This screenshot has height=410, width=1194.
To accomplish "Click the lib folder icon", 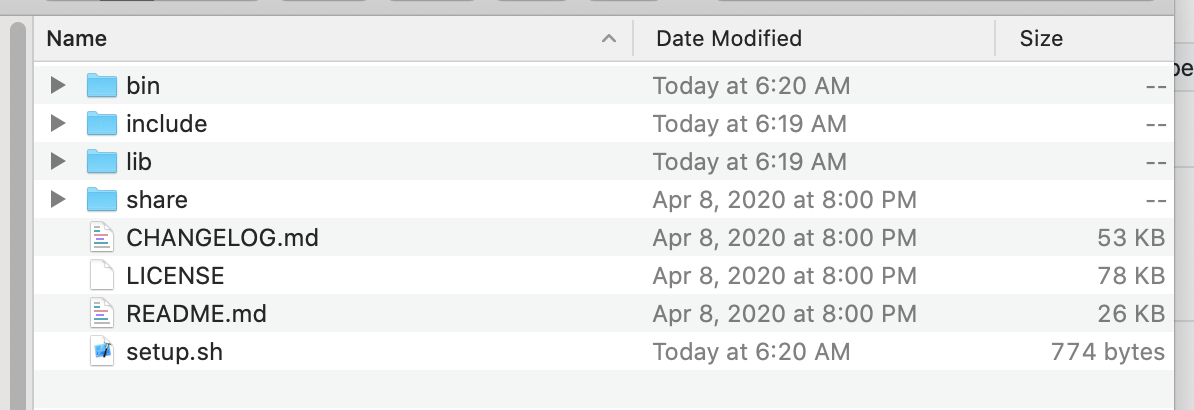I will coord(102,162).
